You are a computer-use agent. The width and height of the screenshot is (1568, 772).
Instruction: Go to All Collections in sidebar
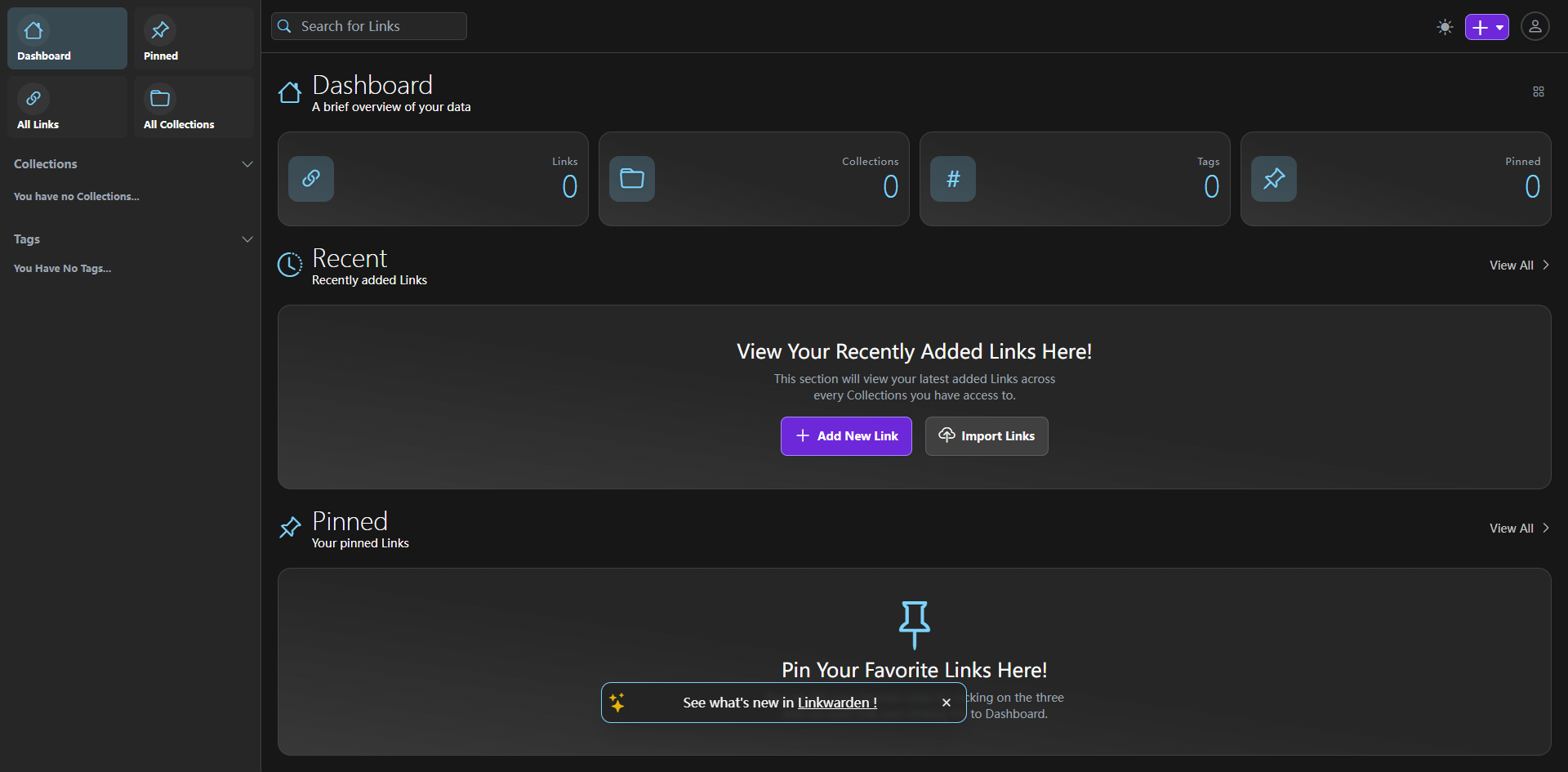coord(194,107)
